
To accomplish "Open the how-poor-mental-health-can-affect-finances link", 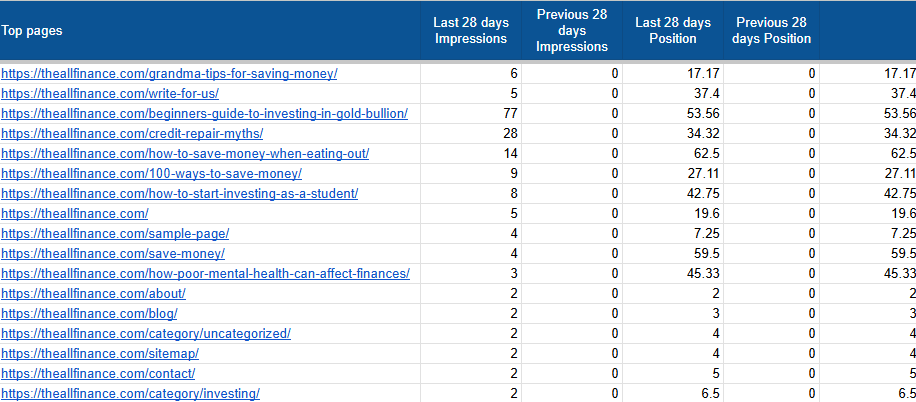I will 206,273.
